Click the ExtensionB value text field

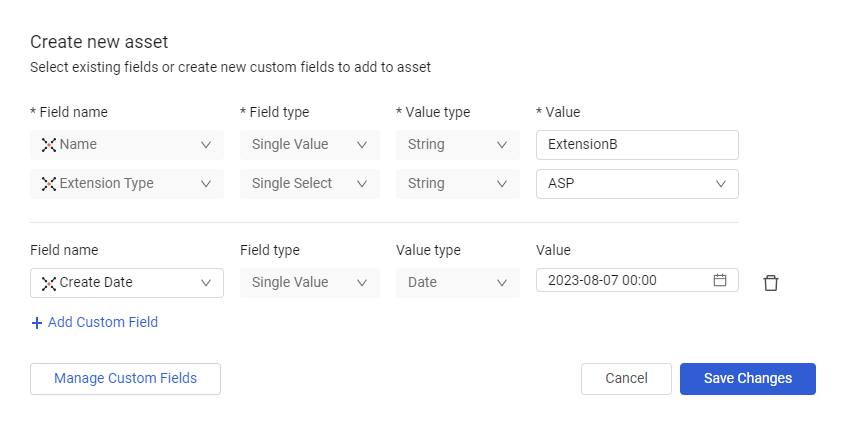[x=637, y=145]
